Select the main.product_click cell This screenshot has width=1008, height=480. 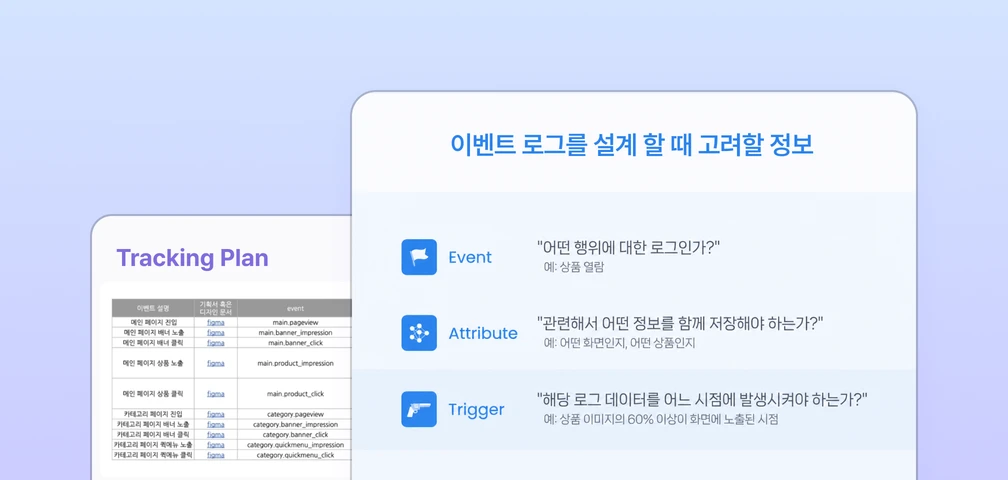(295, 393)
